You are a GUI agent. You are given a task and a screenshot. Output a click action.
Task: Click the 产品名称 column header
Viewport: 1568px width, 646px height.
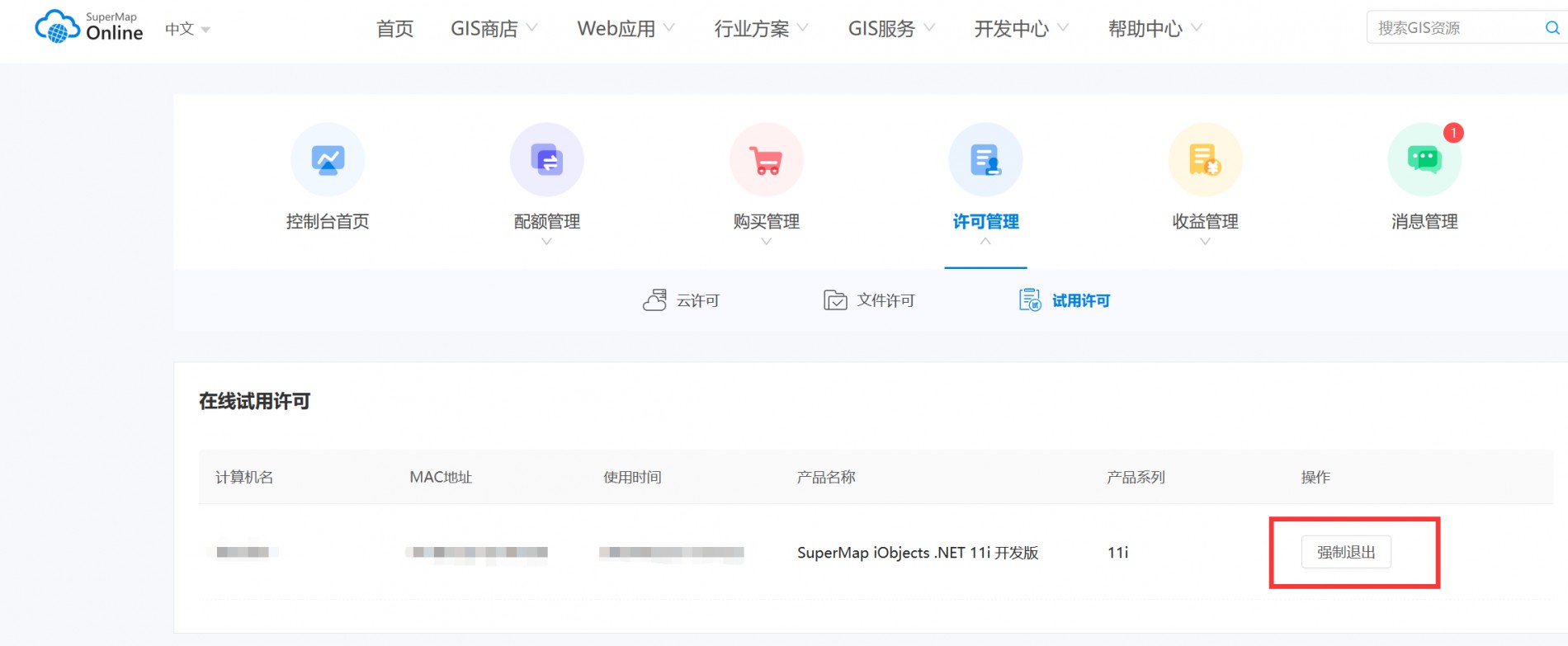[x=826, y=477]
